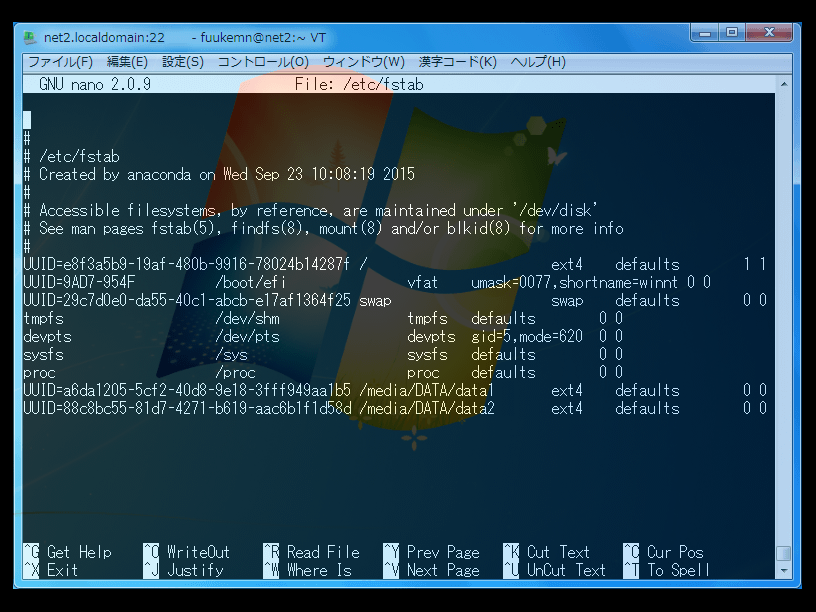
Task: Click the 'sysfs' device name at line start
Action: 43,354
